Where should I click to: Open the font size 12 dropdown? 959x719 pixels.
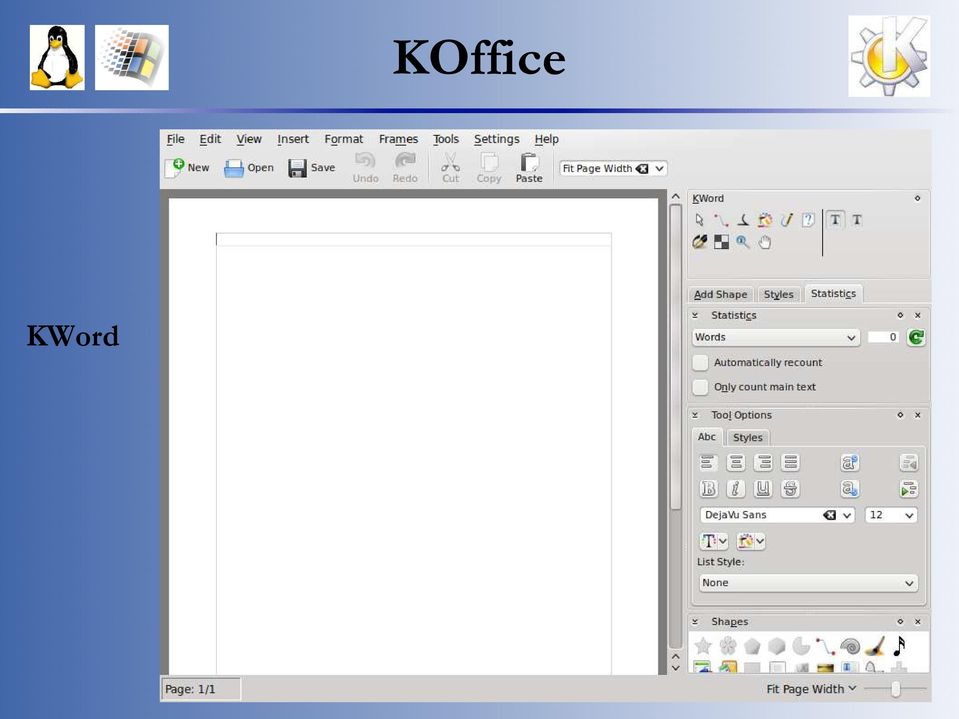click(x=890, y=515)
